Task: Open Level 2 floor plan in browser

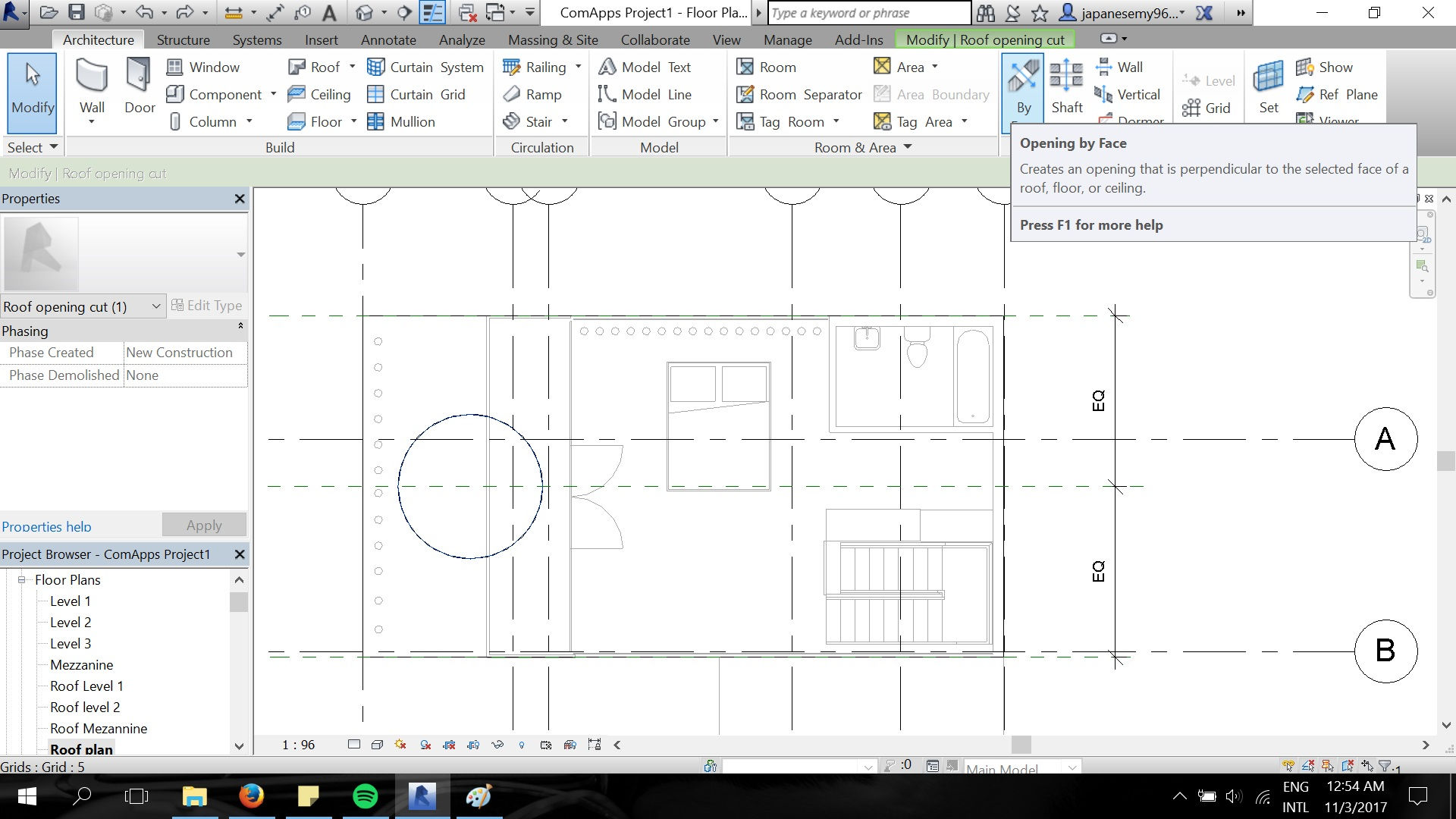Action: point(71,622)
